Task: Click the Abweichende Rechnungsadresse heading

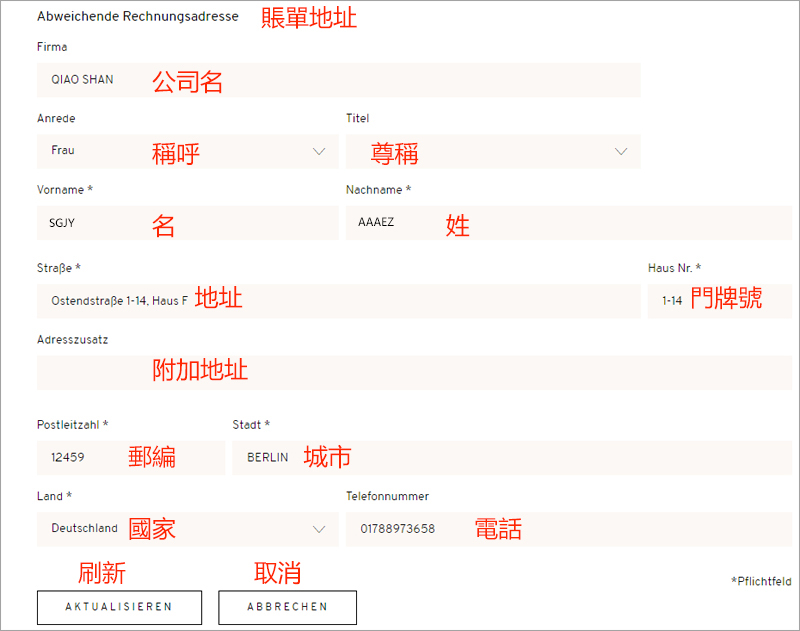Action: (137, 17)
